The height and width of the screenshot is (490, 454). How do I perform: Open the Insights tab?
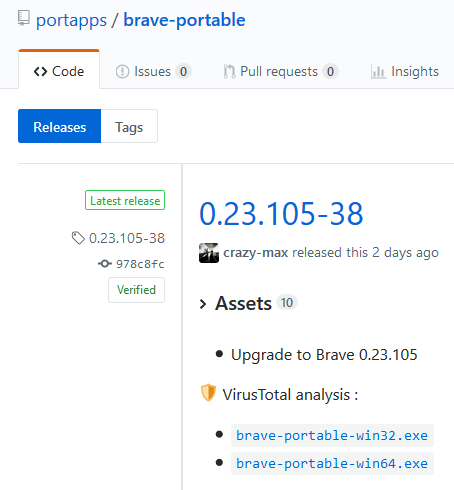(405, 71)
